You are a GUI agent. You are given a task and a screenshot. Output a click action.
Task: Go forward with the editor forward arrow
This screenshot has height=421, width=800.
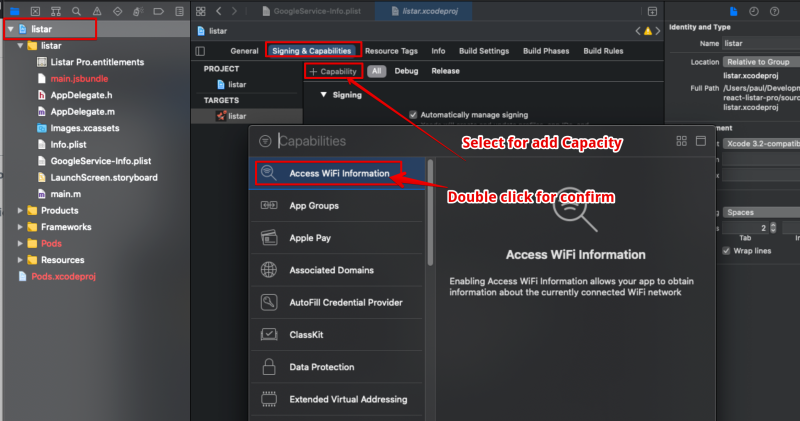coord(234,11)
